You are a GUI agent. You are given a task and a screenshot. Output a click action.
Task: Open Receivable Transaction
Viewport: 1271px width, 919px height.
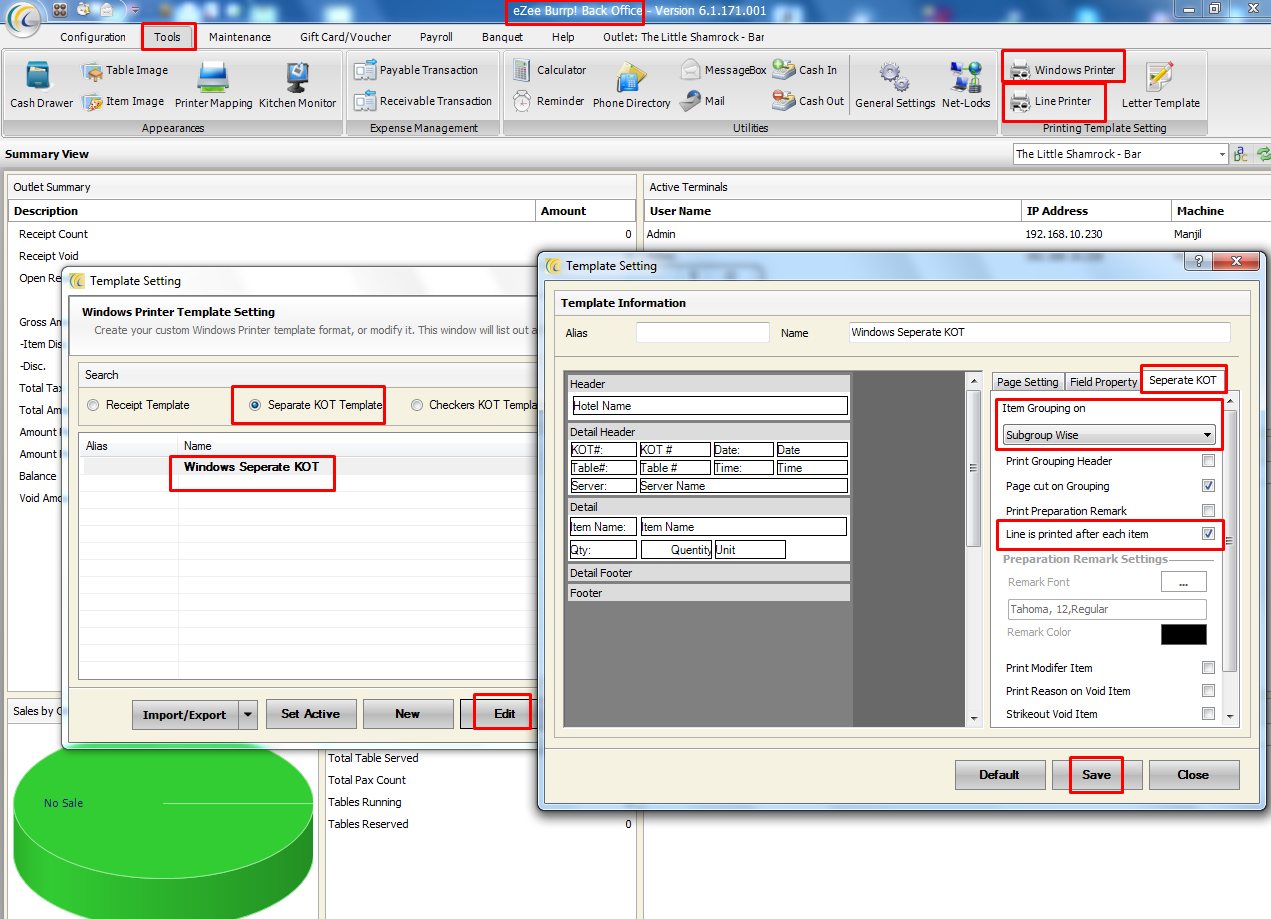point(423,101)
